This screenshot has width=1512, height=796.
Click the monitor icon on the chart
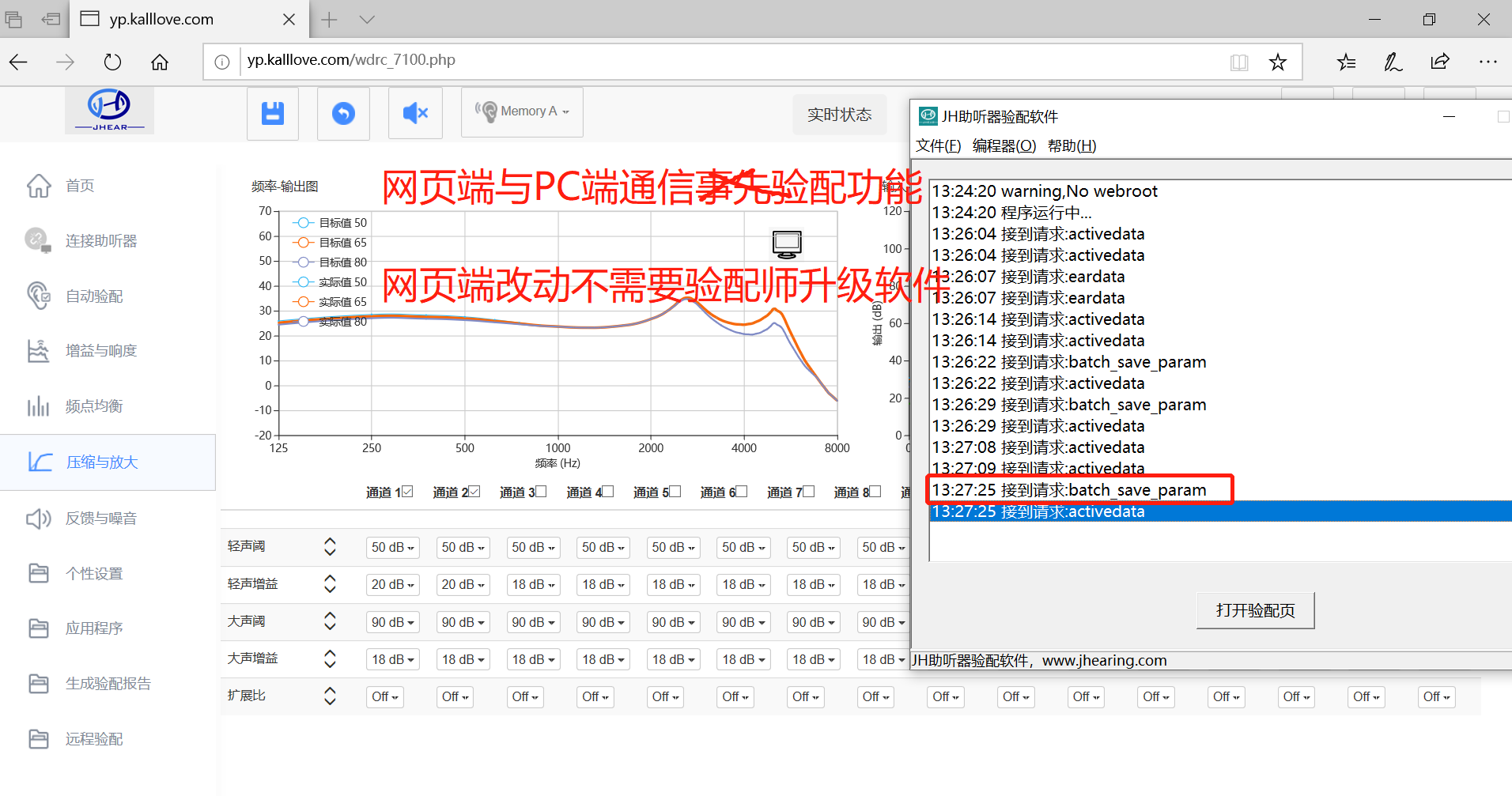pos(787,244)
